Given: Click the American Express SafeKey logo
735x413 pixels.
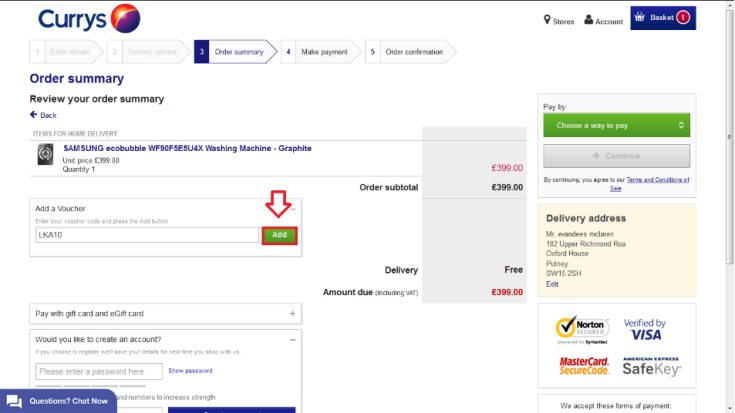Looking at the screenshot, I should point(652,366).
